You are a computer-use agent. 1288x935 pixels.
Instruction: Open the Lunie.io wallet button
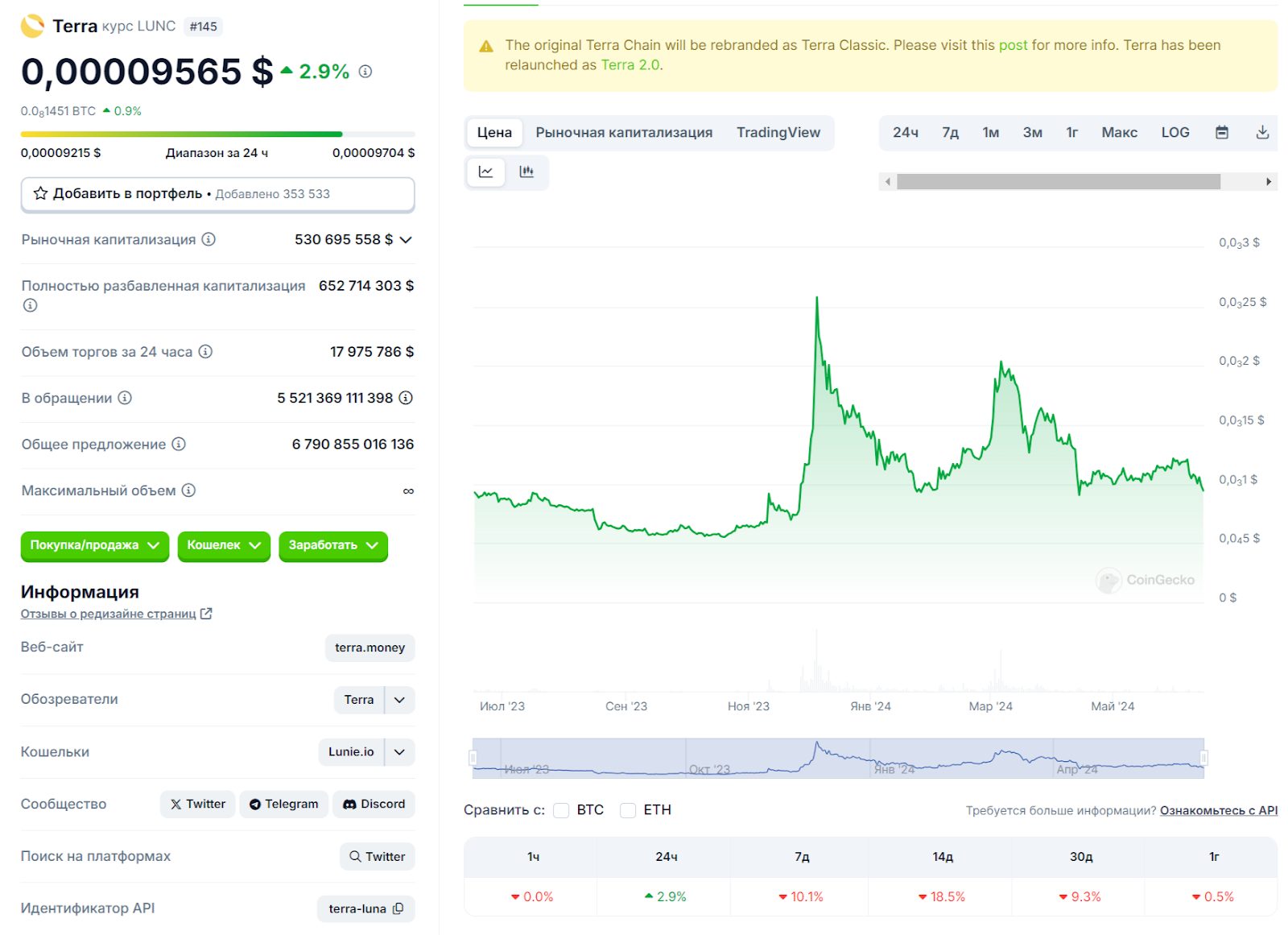point(351,752)
